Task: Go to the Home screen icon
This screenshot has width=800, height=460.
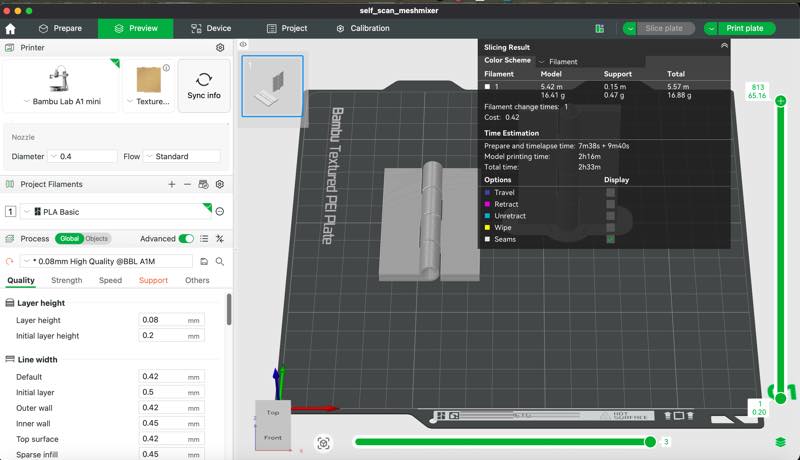Action: (x=10, y=29)
